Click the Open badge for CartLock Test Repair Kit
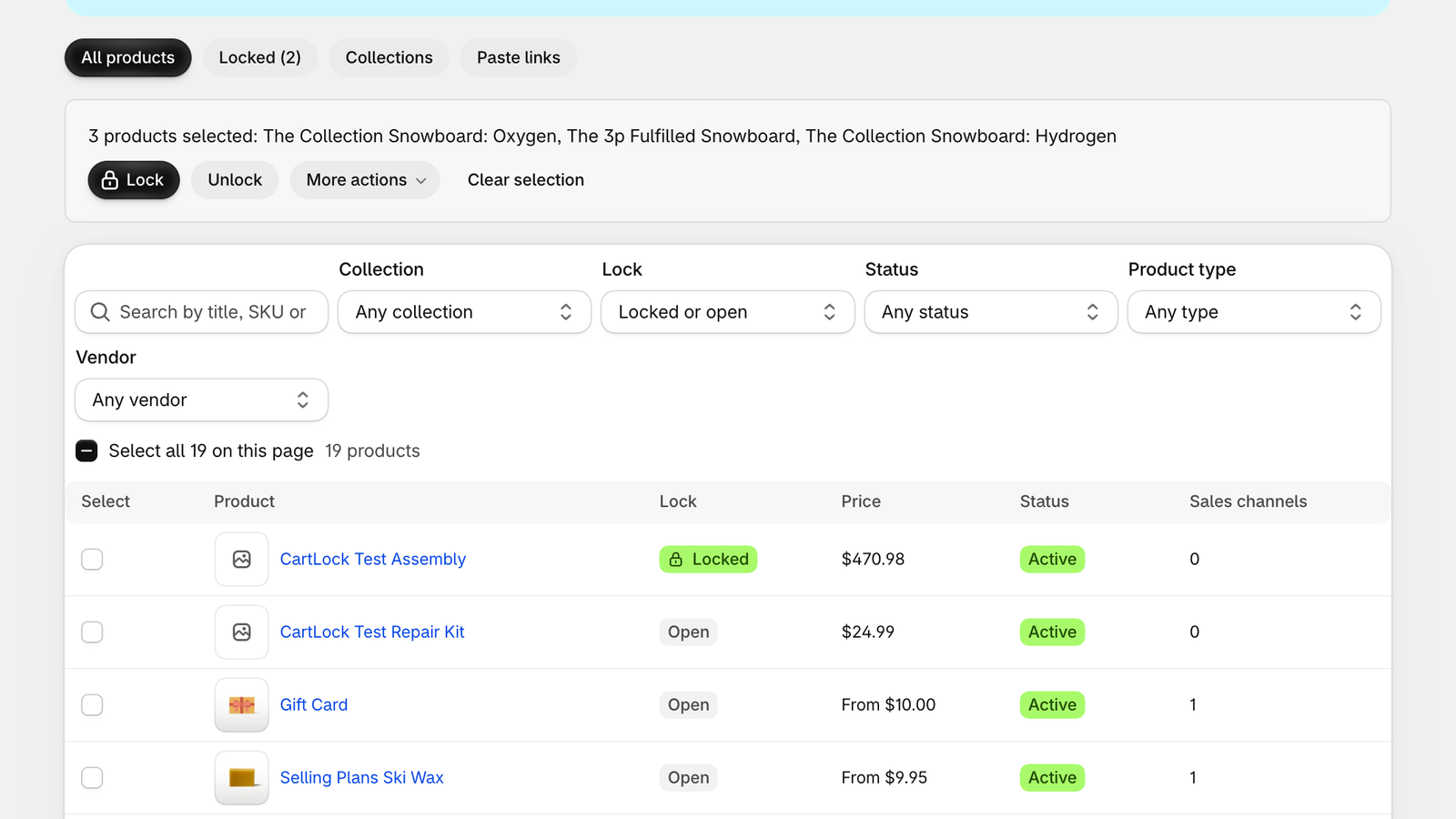This screenshot has width=1456, height=819. click(x=688, y=632)
